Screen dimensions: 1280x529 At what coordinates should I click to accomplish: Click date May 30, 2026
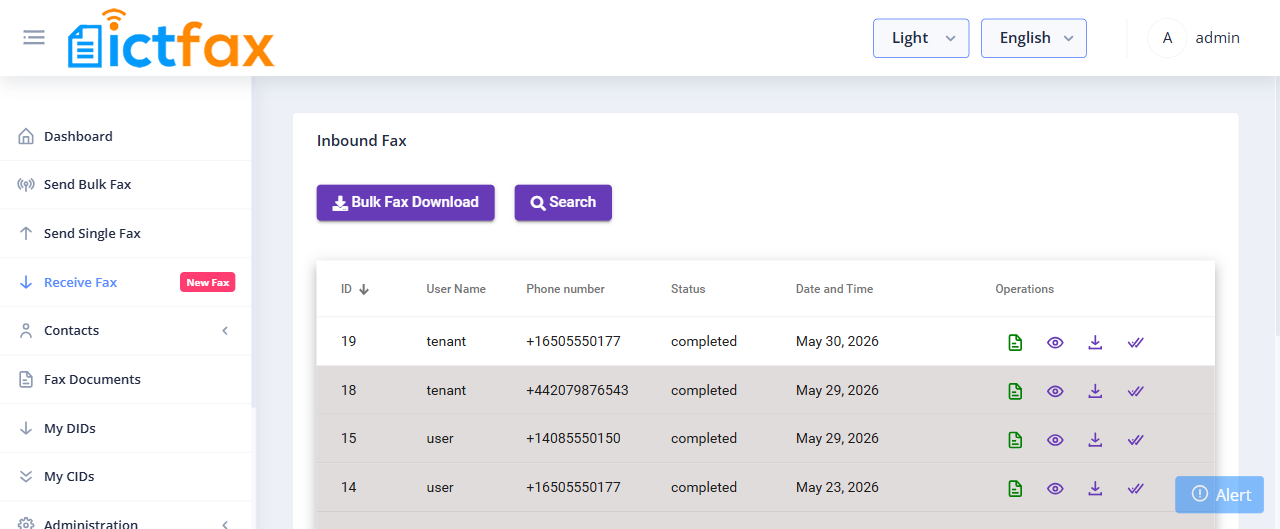837,341
